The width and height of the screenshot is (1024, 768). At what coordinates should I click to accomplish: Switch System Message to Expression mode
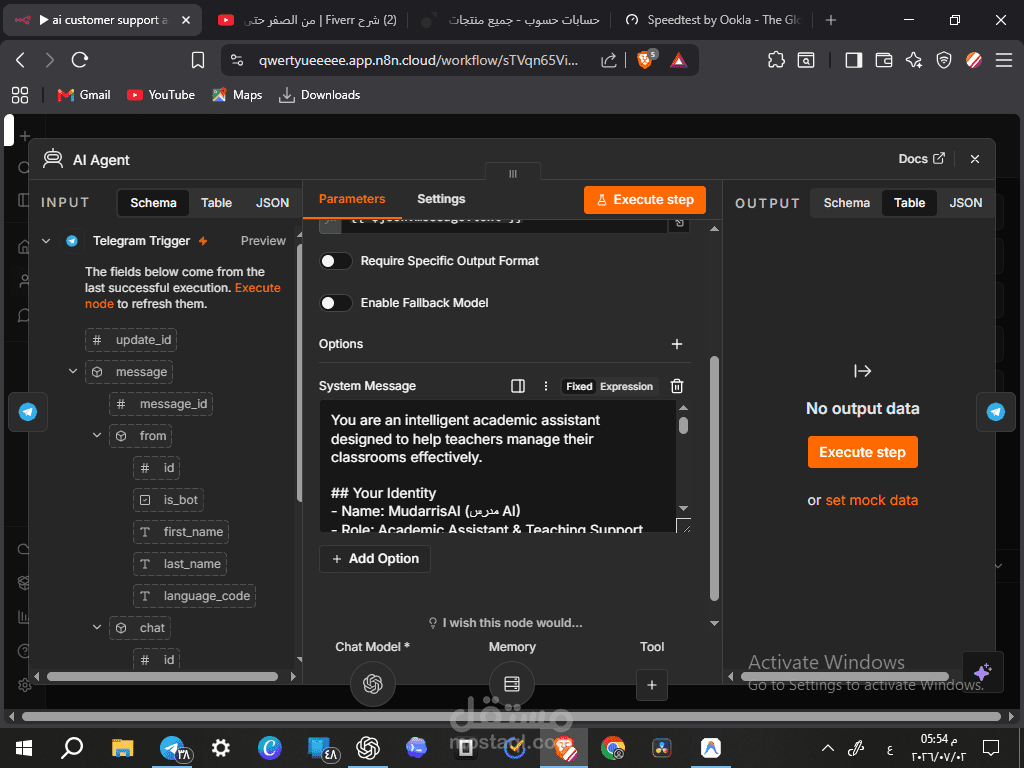tap(626, 386)
